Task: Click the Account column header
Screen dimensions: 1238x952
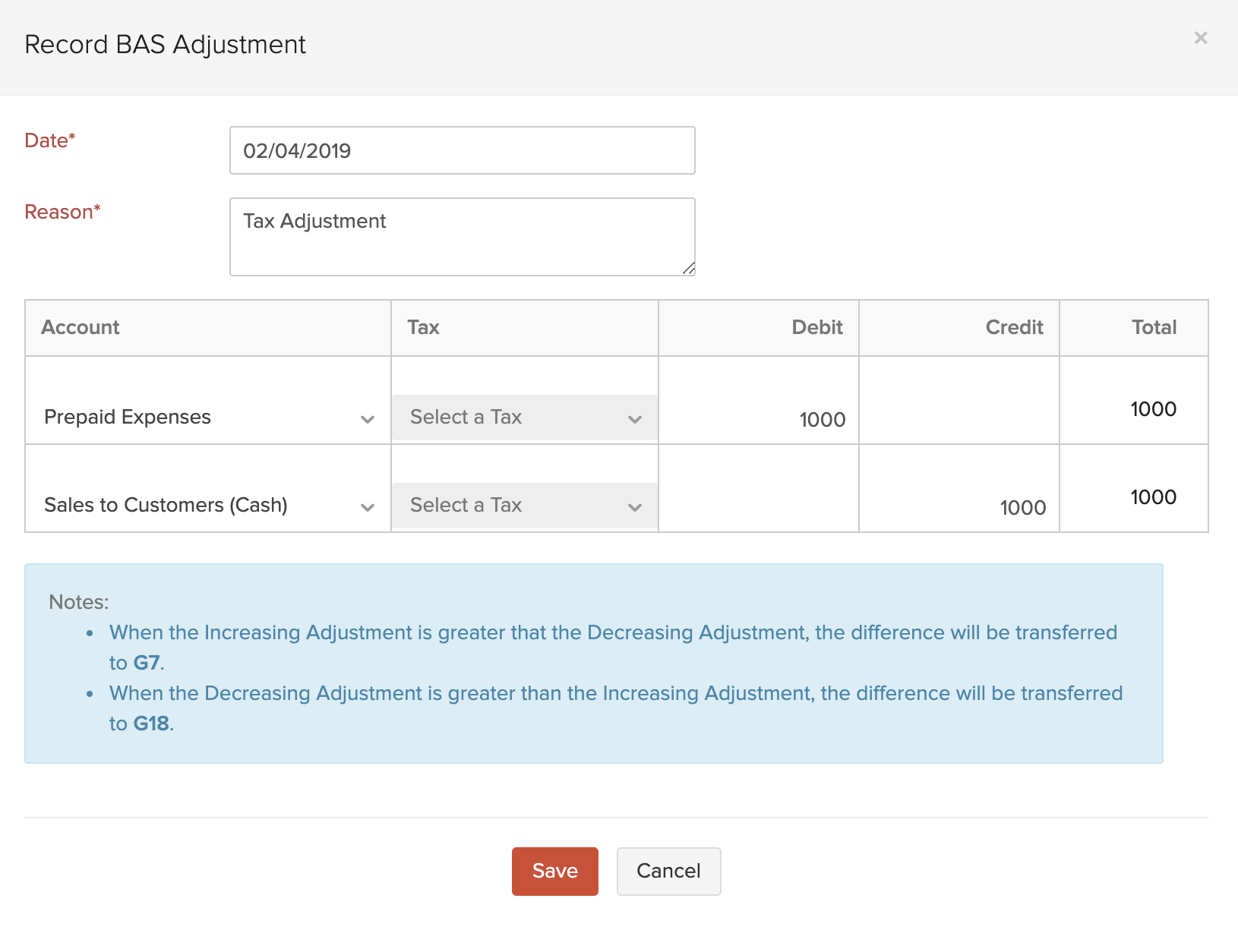Action: (x=80, y=327)
